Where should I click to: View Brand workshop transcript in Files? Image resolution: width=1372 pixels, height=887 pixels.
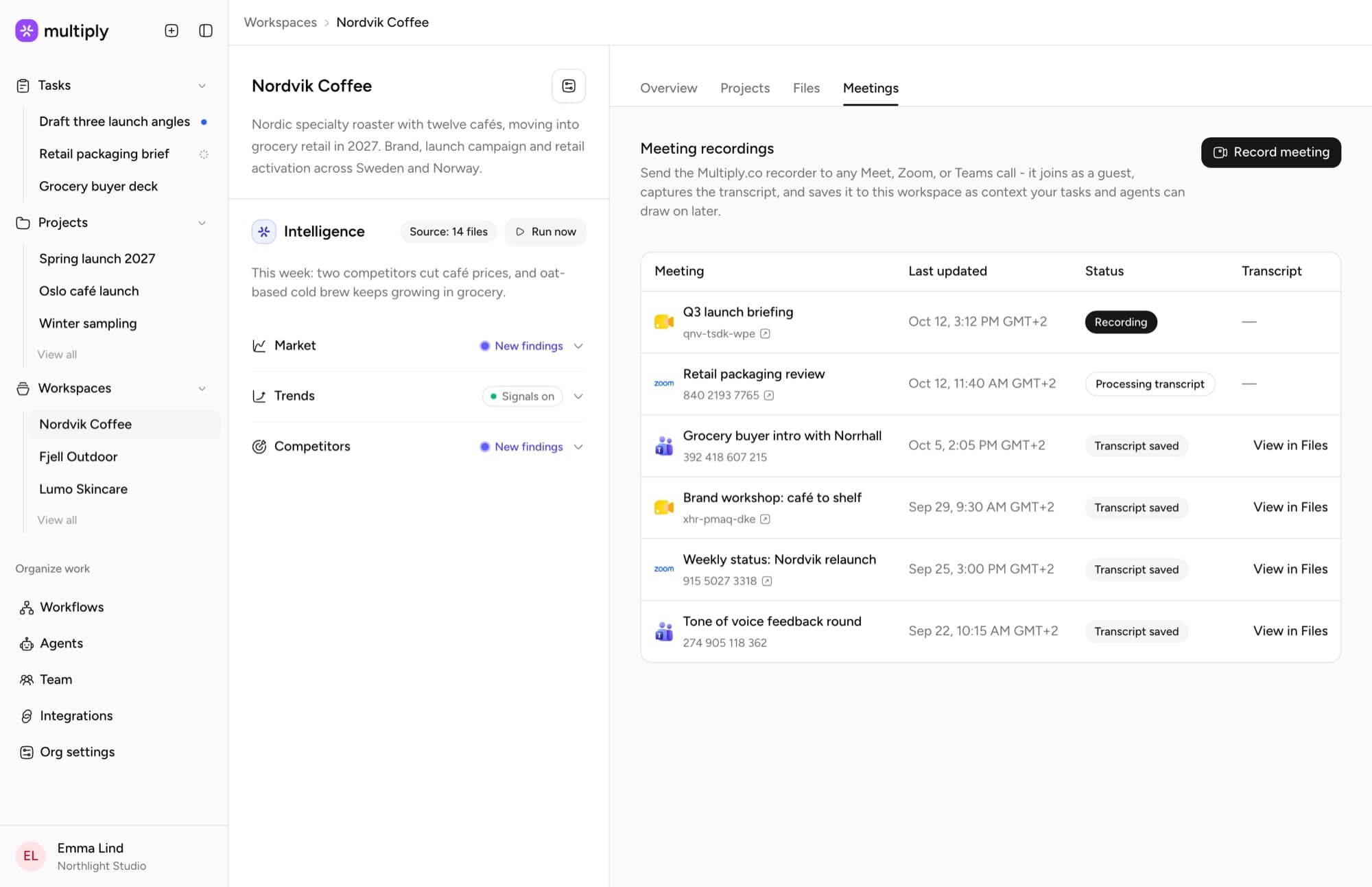(1290, 507)
